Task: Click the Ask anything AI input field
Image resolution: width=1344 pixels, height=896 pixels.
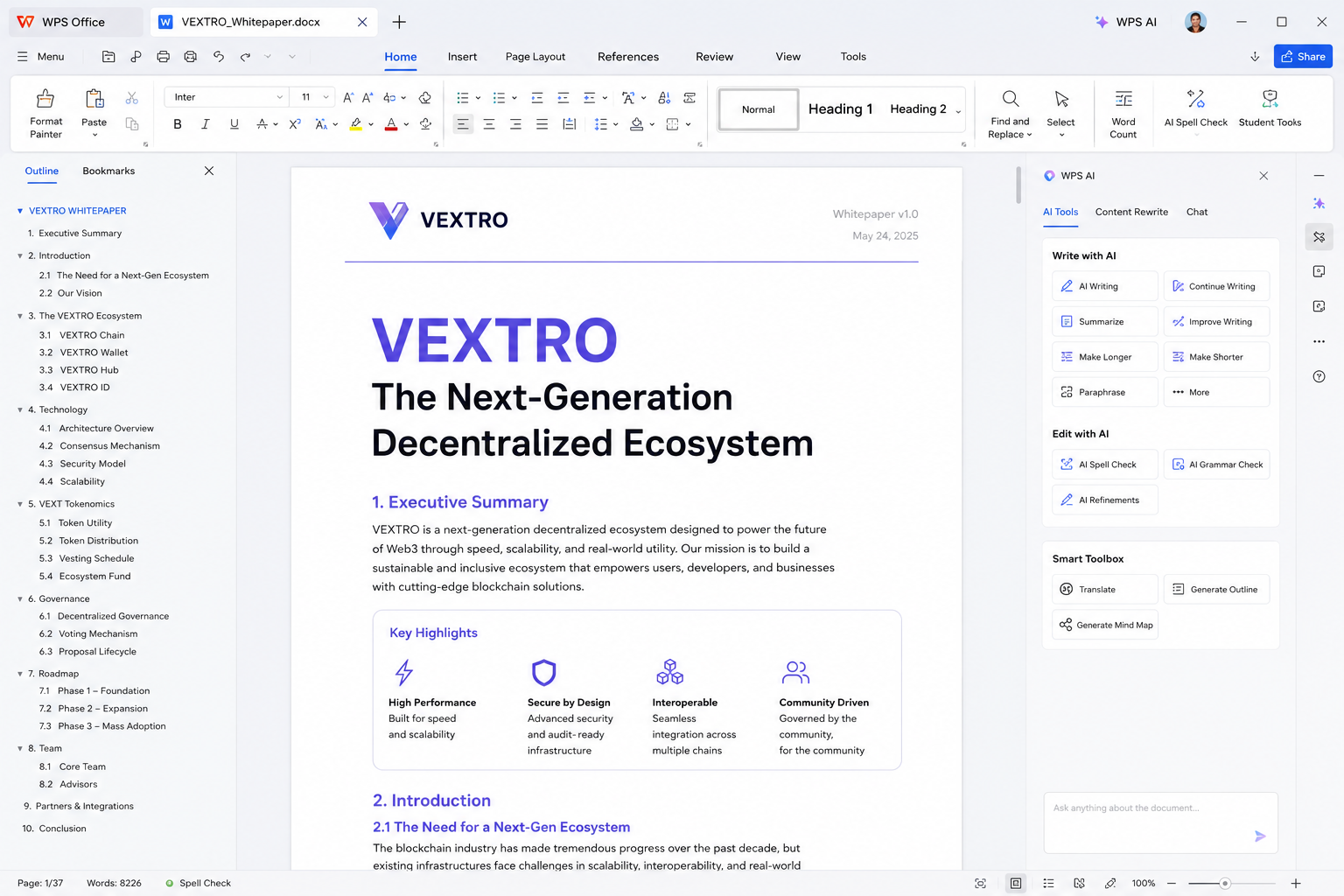Action: 1160,822
